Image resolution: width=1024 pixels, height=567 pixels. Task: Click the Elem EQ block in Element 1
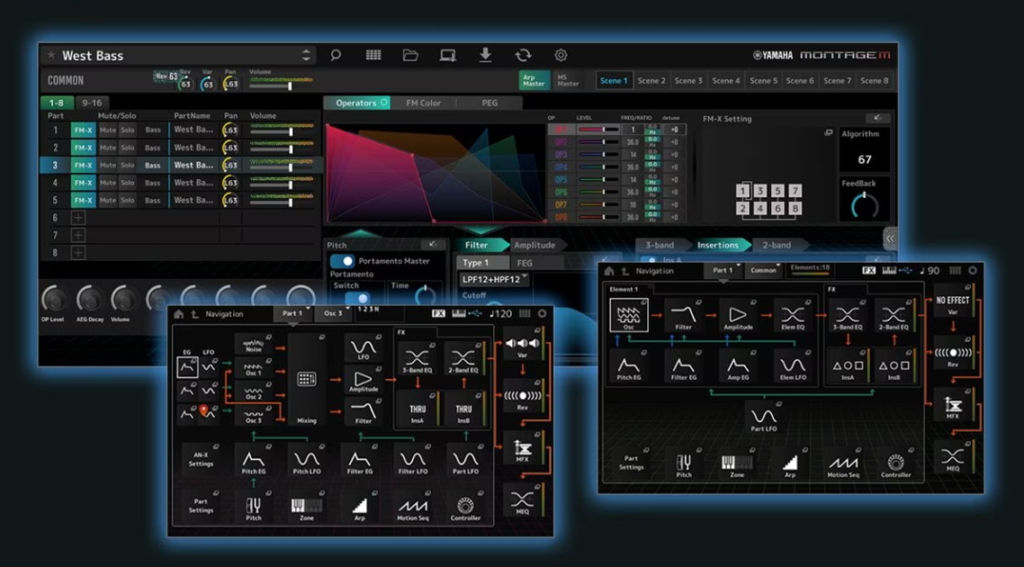(792, 318)
